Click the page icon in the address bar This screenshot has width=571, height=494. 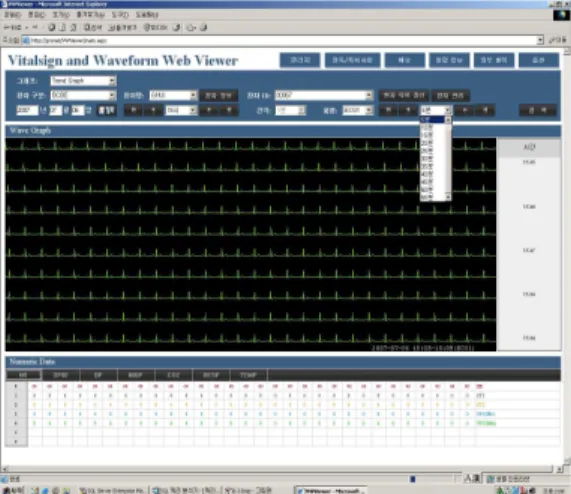26,40
